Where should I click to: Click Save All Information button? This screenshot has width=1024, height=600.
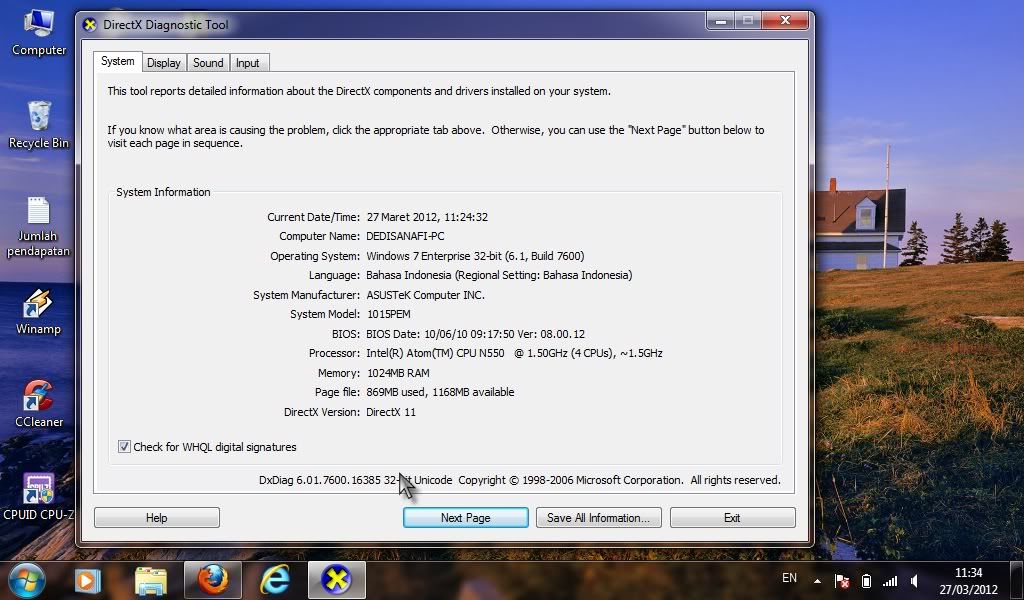[598, 518]
